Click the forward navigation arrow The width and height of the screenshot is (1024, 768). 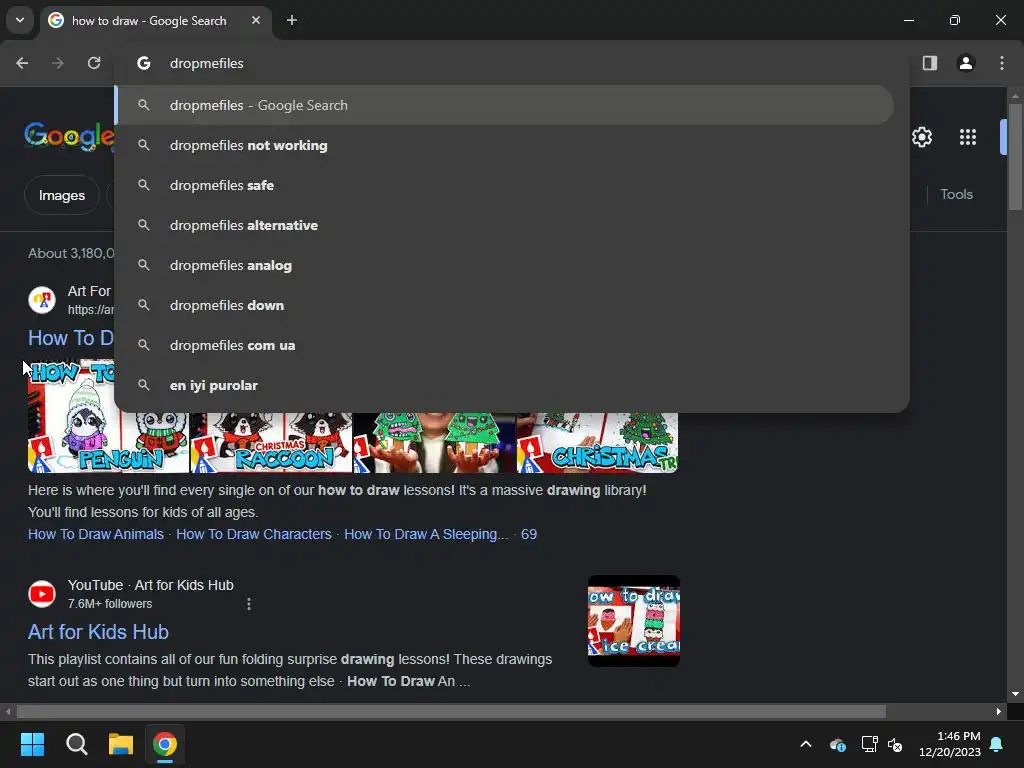pyautogui.click(x=58, y=63)
